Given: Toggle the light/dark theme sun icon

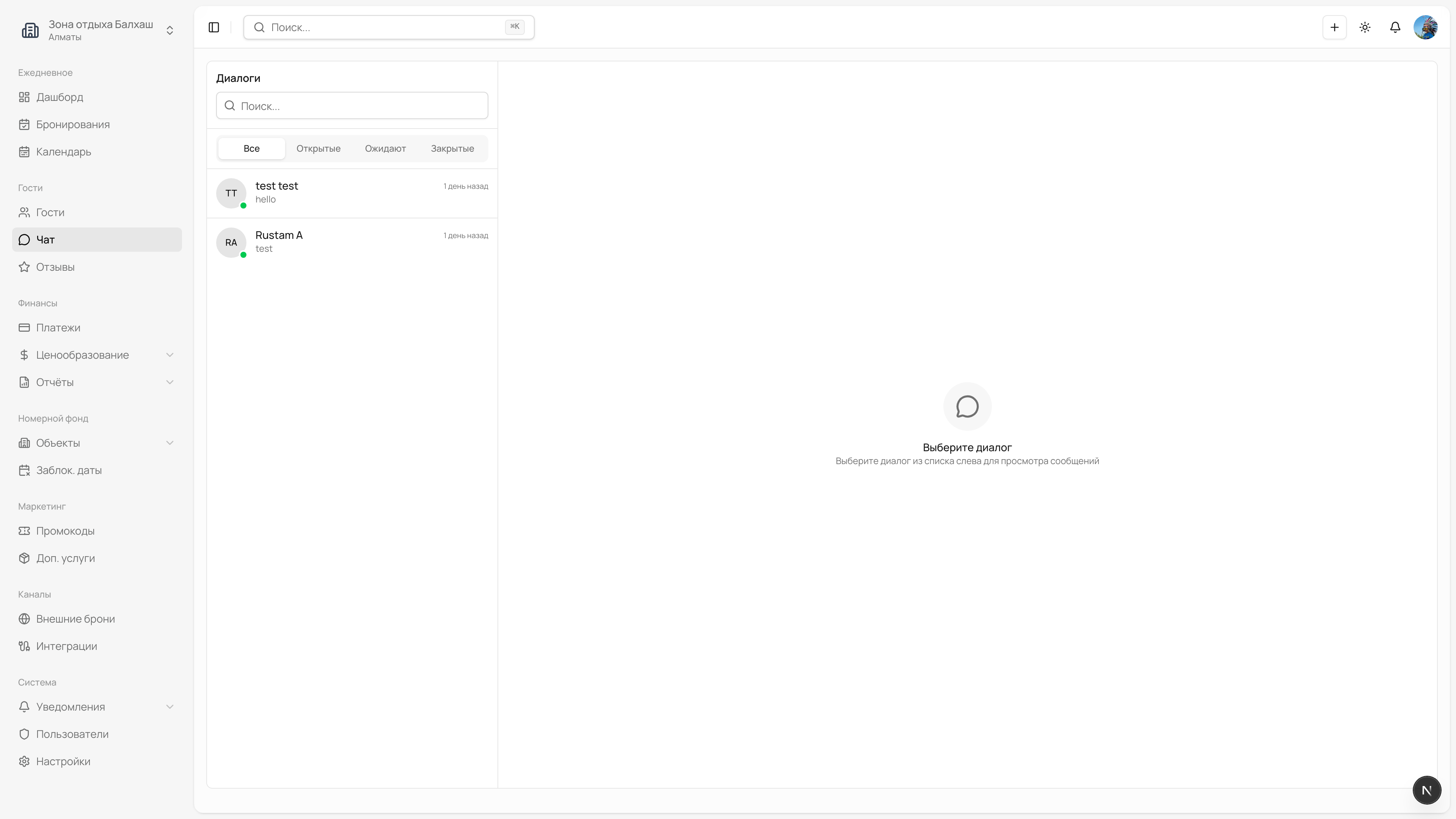Looking at the screenshot, I should click(x=1365, y=27).
